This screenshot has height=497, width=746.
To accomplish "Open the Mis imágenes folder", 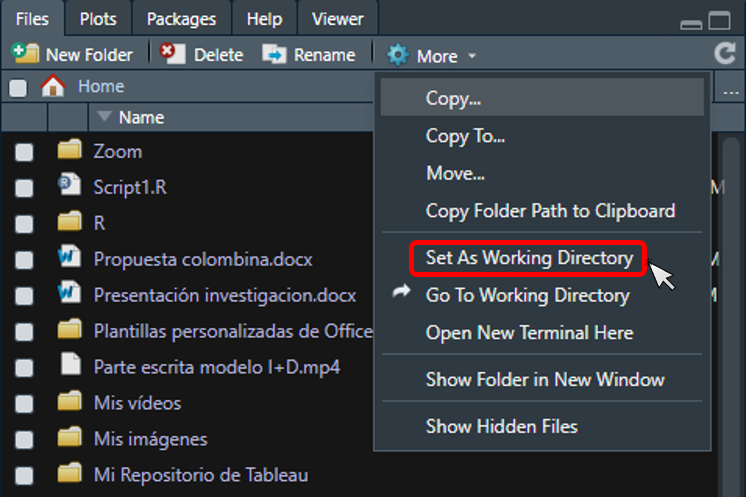I will (150, 439).
